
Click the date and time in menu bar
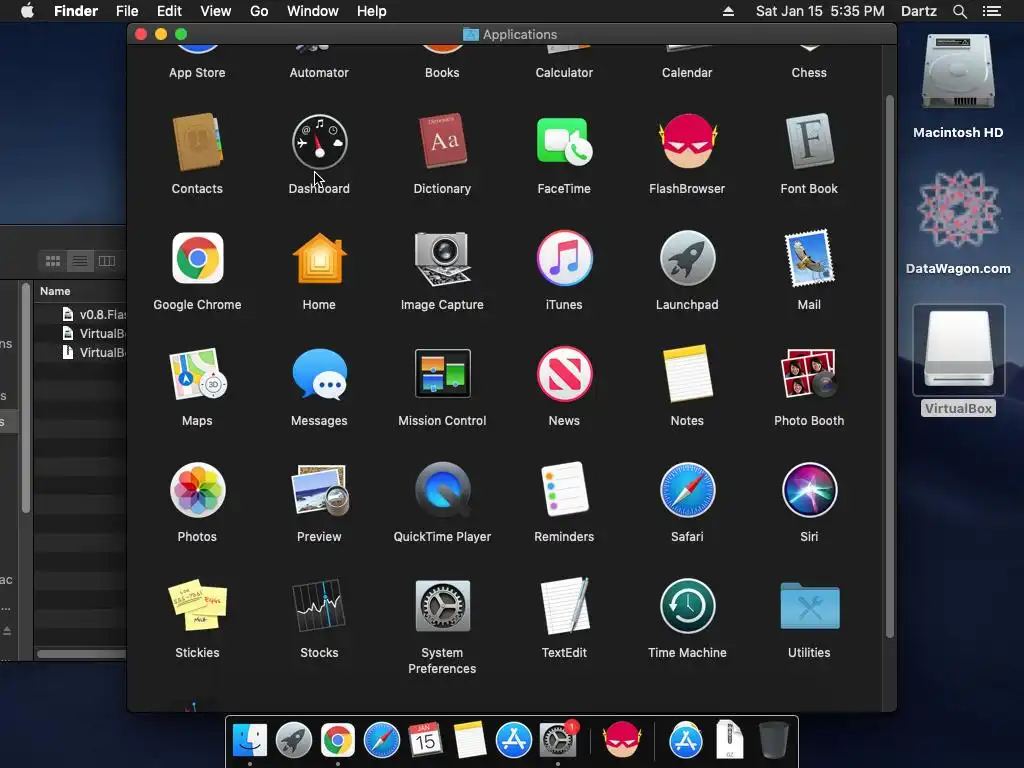(820, 11)
